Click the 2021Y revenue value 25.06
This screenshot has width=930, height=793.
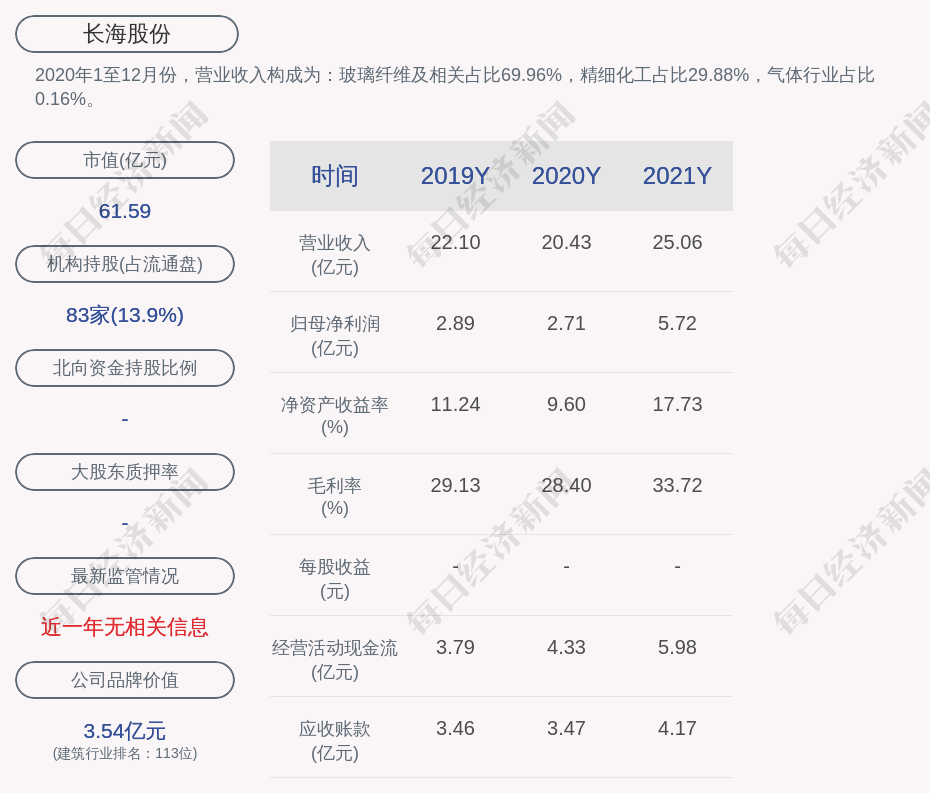pos(677,242)
